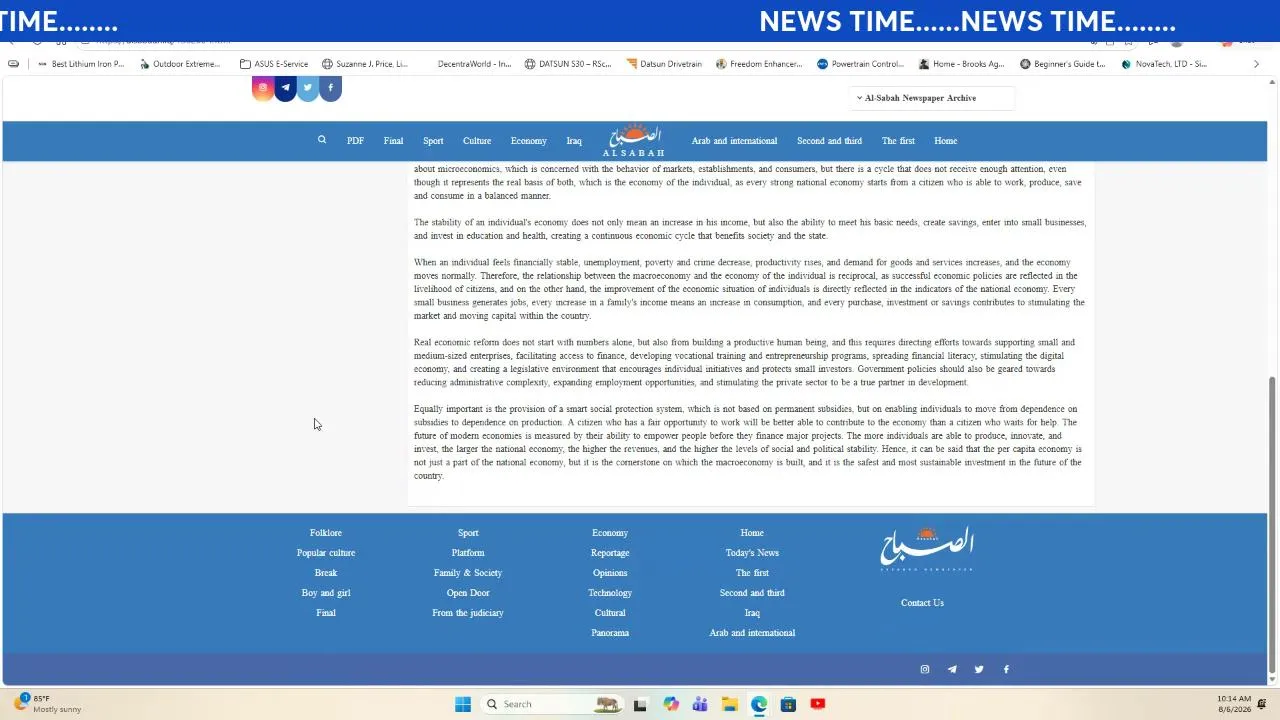Image resolution: width=1280 pixels, height=720 pixels.
Task: Click the Panorama footer link
Action: (x=610, y=633)
